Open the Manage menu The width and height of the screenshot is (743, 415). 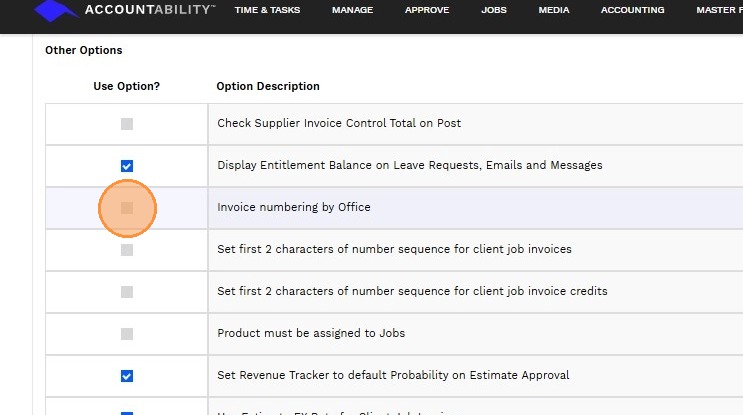click(x=353, y=10)
